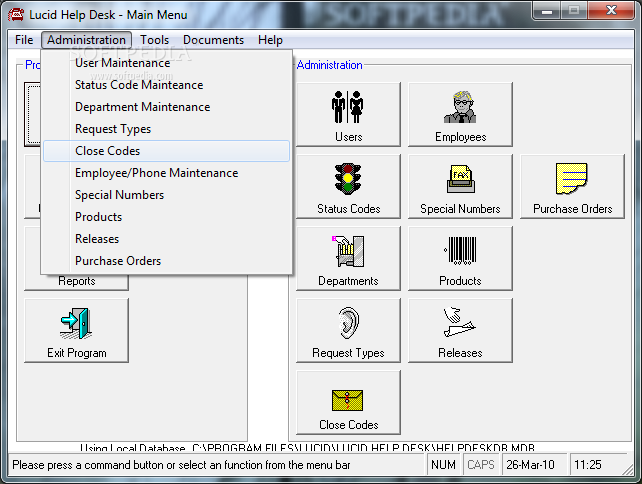This screenshot has width=642, height=484.
Task: Choose Products in the dropdown menu
Action: [166, 217]
